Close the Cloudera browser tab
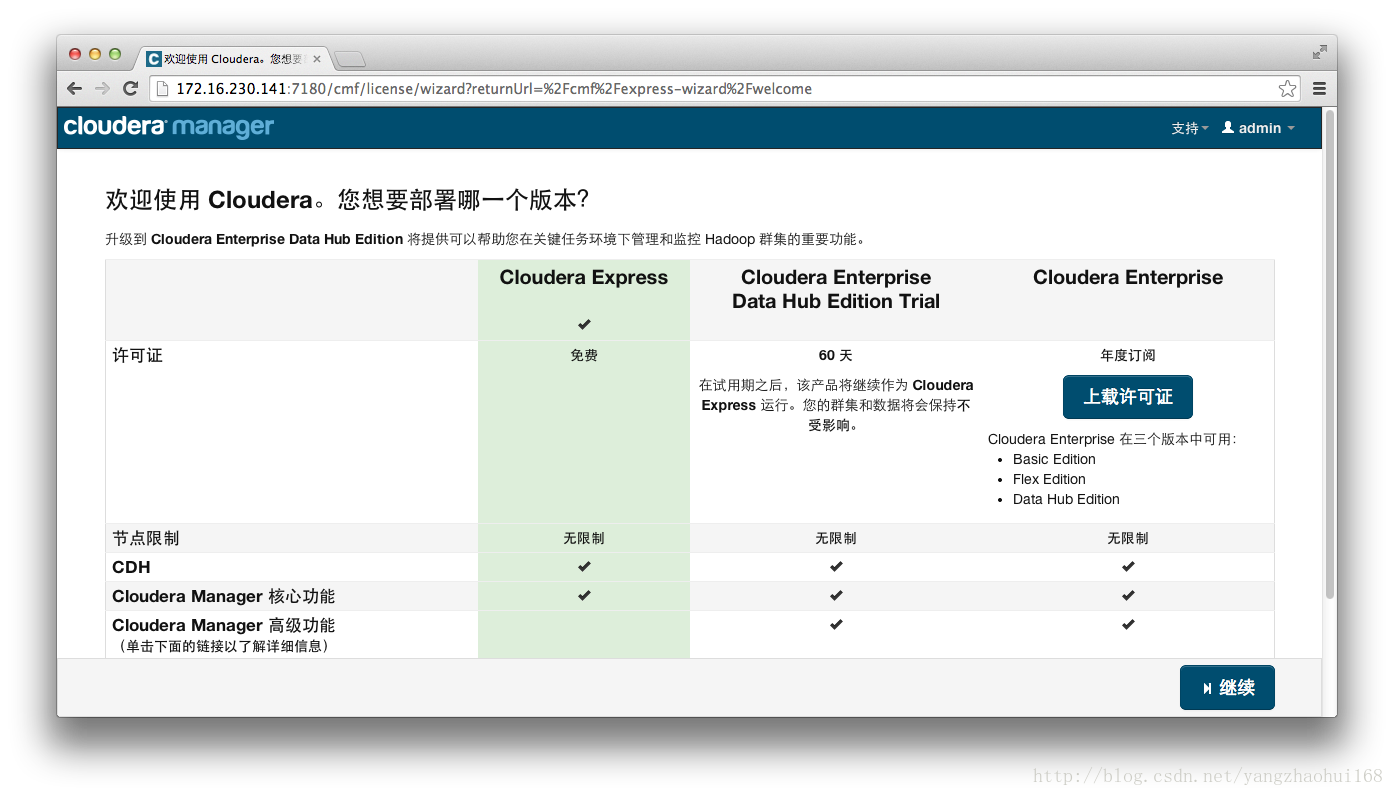 tap(317, 59)
